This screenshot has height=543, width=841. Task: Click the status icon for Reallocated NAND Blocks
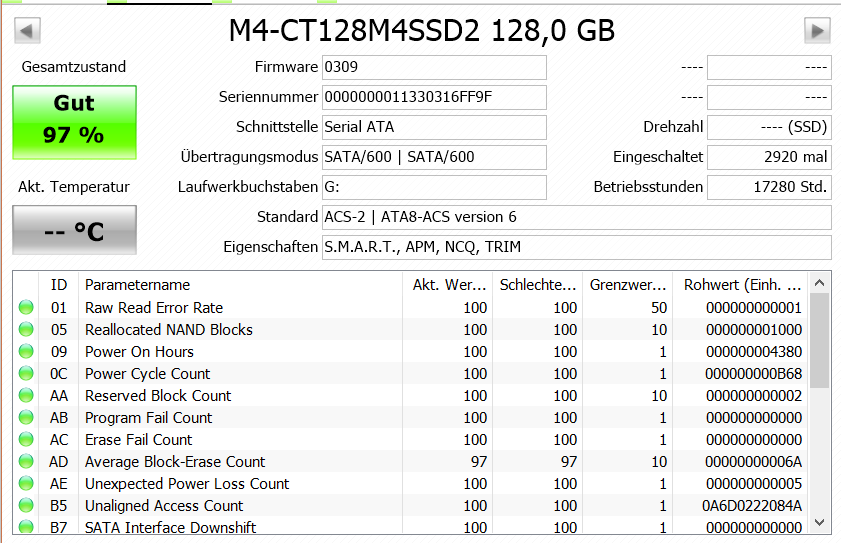[x=26, y=329]
